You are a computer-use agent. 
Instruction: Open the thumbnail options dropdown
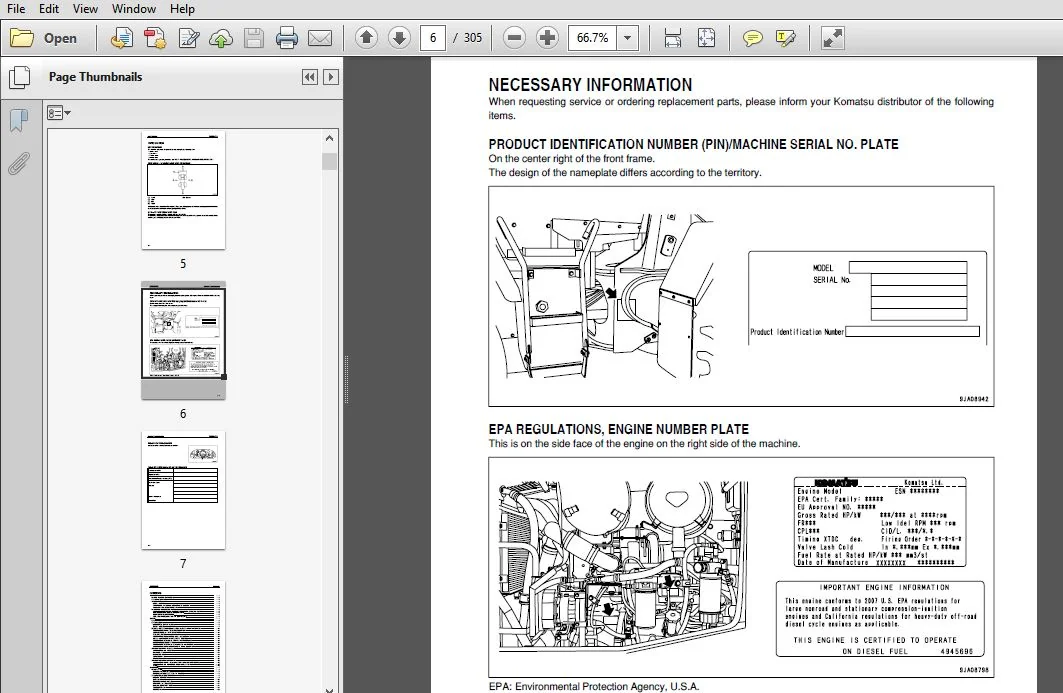point(59,113)
